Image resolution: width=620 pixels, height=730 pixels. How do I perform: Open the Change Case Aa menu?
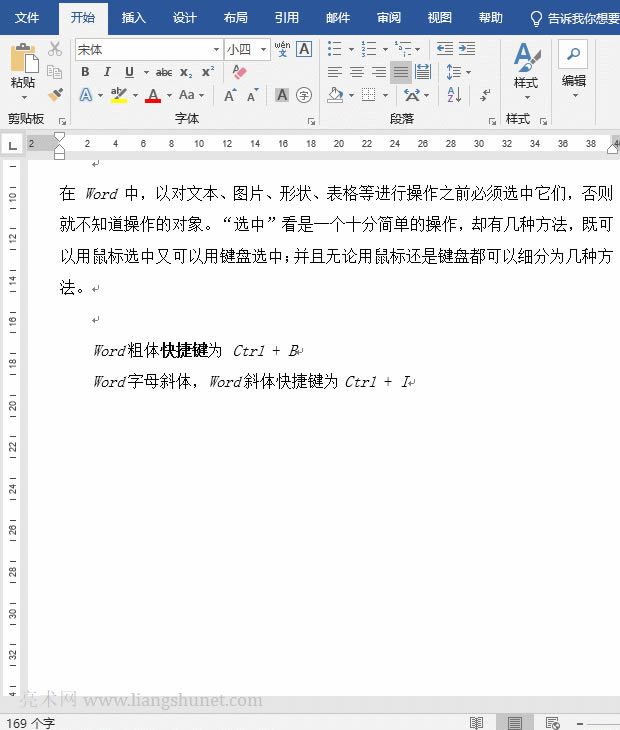pyautogui.click(x=187, y=95)
